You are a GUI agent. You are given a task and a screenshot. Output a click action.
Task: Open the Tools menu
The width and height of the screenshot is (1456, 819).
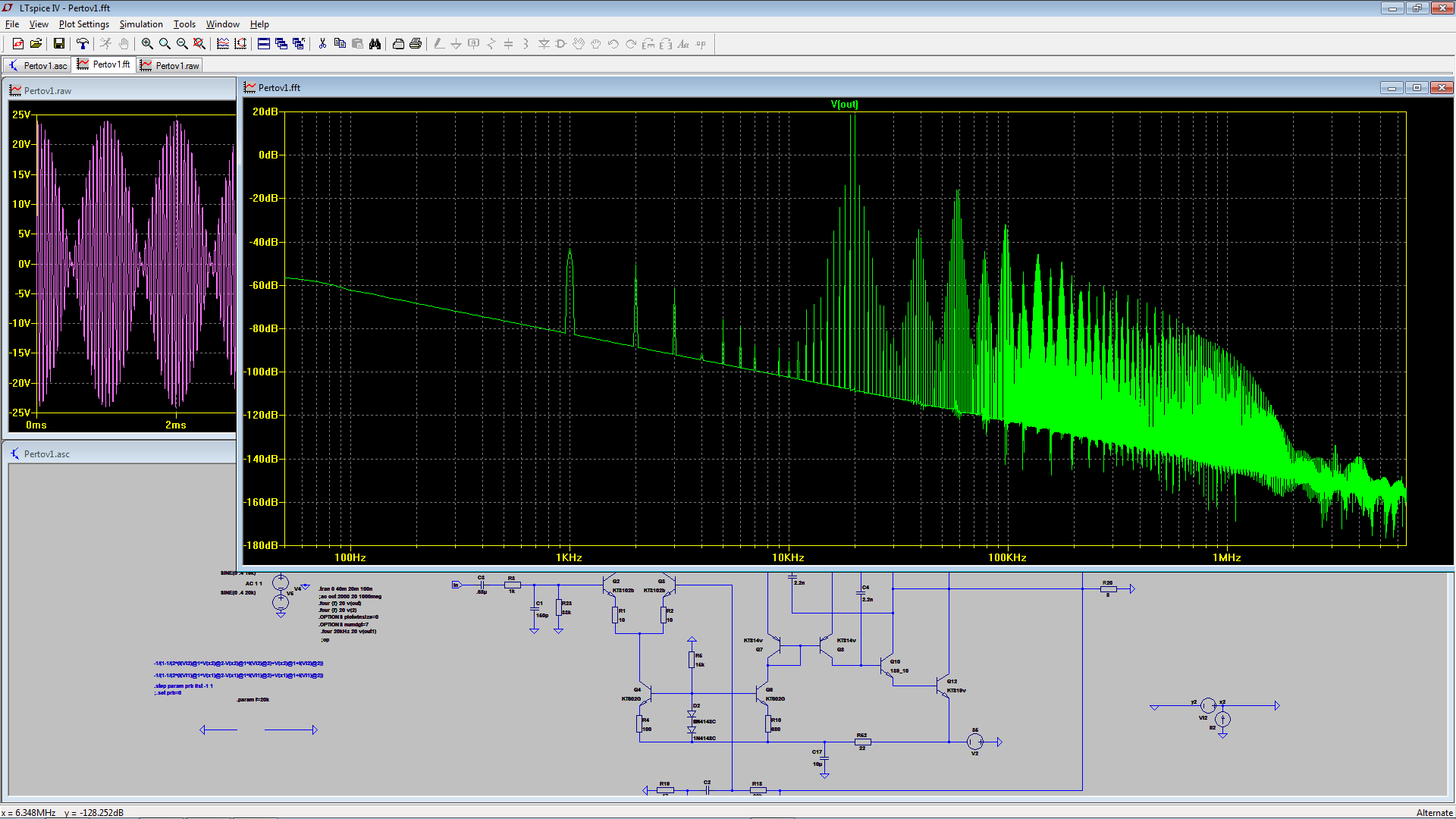pos(184,24)
